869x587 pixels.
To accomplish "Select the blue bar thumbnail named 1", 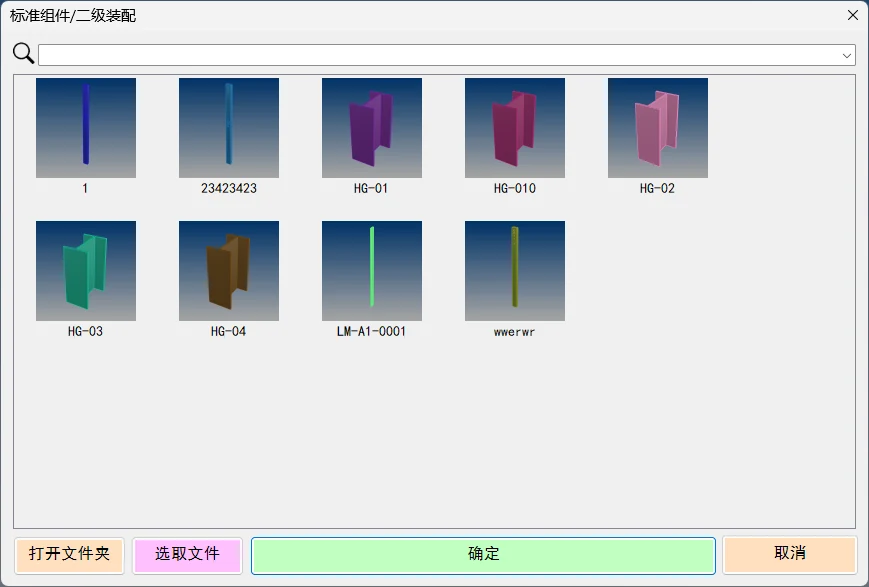I will [86, 127].
